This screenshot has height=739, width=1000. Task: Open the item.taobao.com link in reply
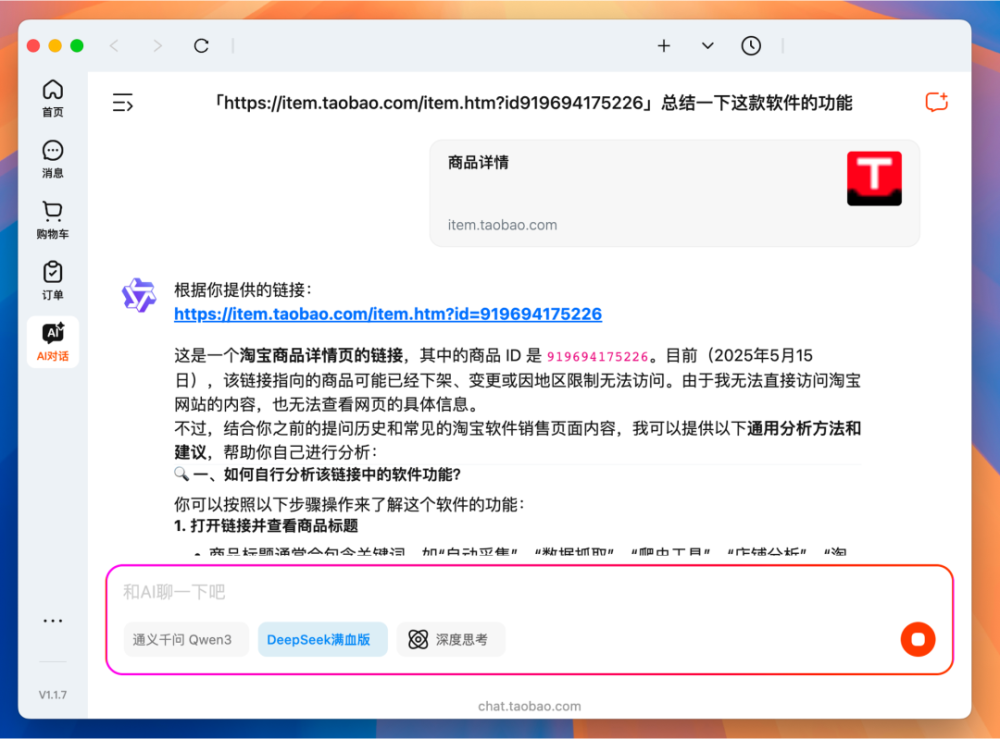[388, 314]
